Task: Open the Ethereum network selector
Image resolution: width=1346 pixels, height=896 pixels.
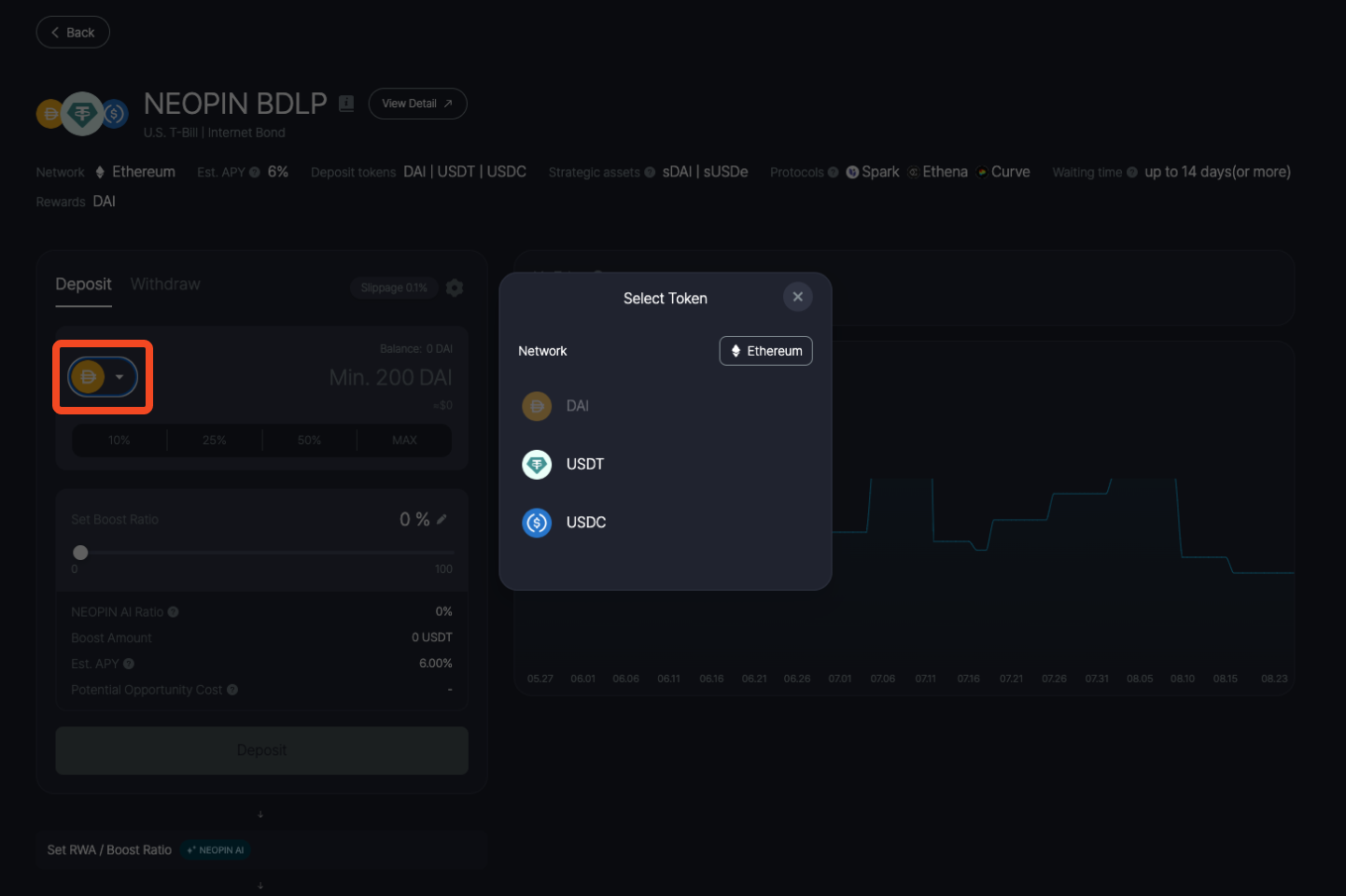Action: pyautogui.click(x=765, y=351)
